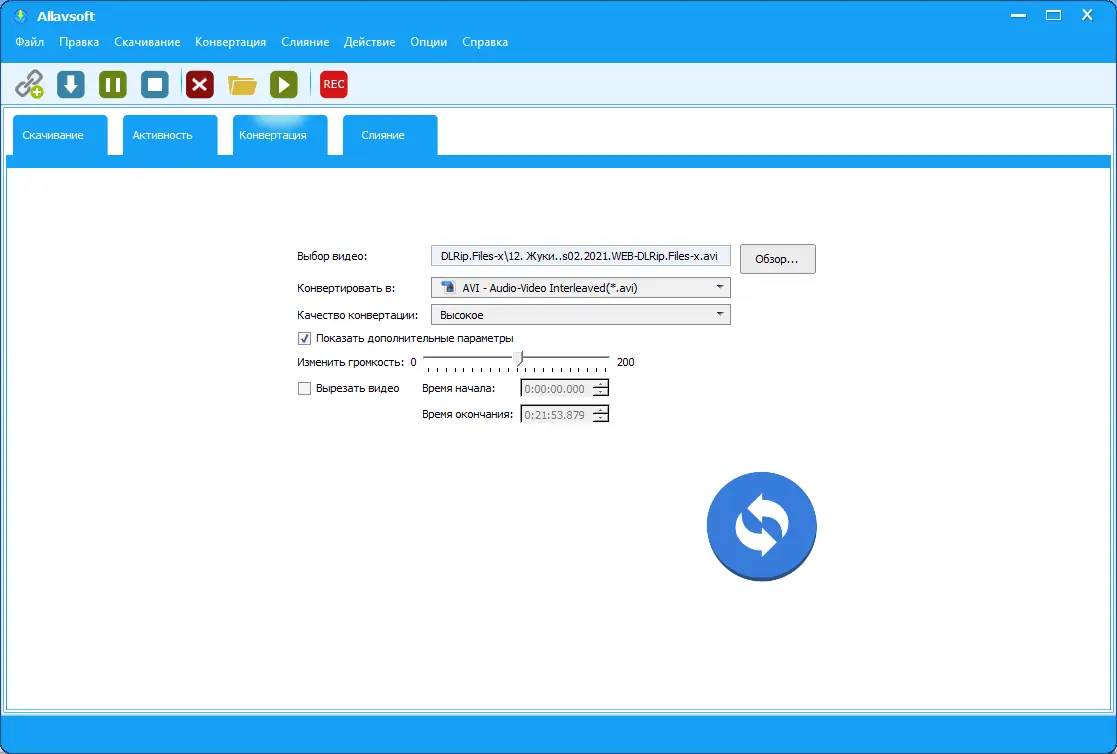Maximize the Allavsoft window
Image resolution: width=1117 pixels, height=754 pixels.
click(1054, 15)
